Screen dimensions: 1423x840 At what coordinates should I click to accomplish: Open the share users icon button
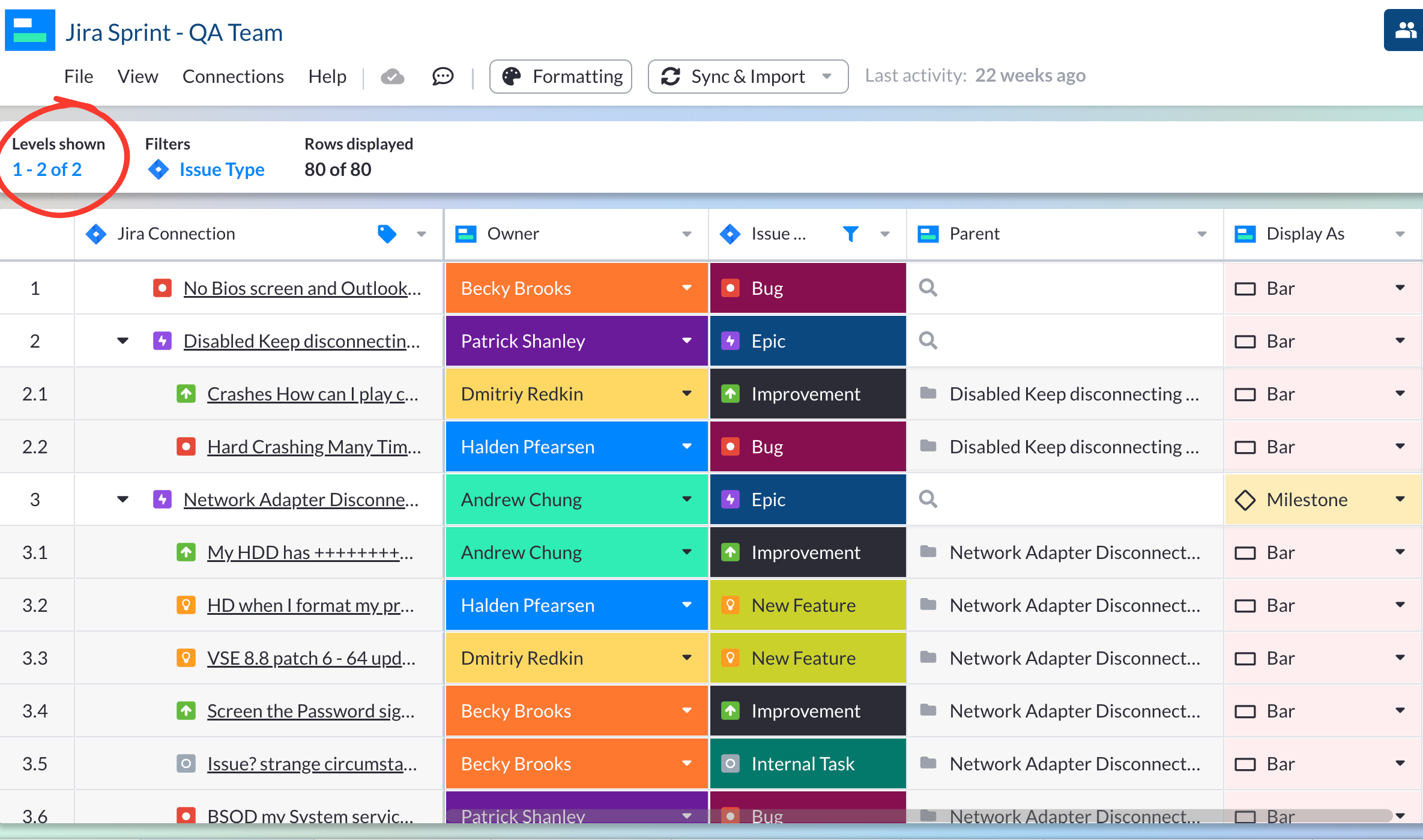[x=1405, y=30]
